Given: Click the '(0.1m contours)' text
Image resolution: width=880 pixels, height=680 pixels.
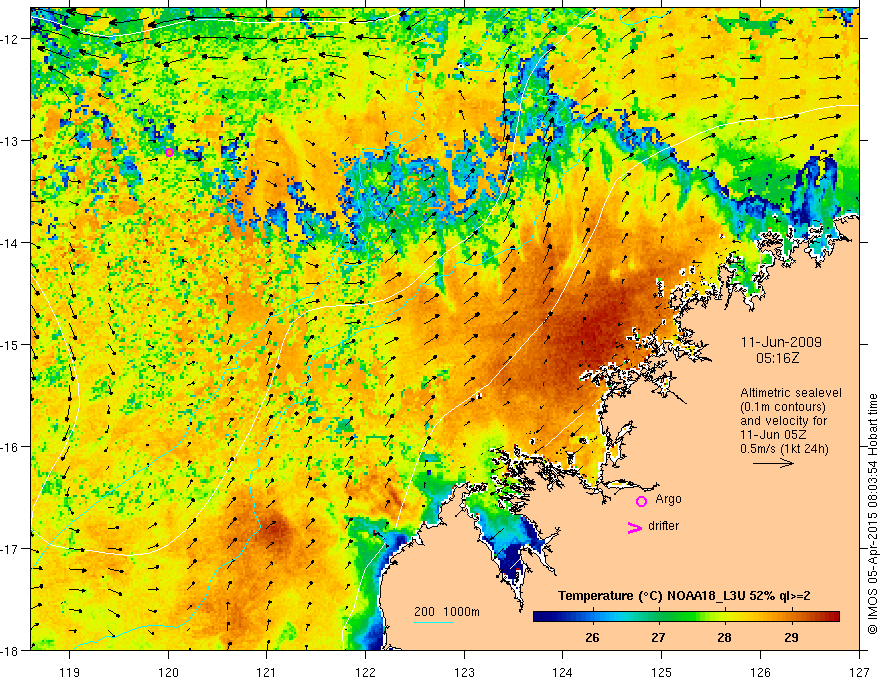Looking at the screenshot, I should tap(783, 407).
